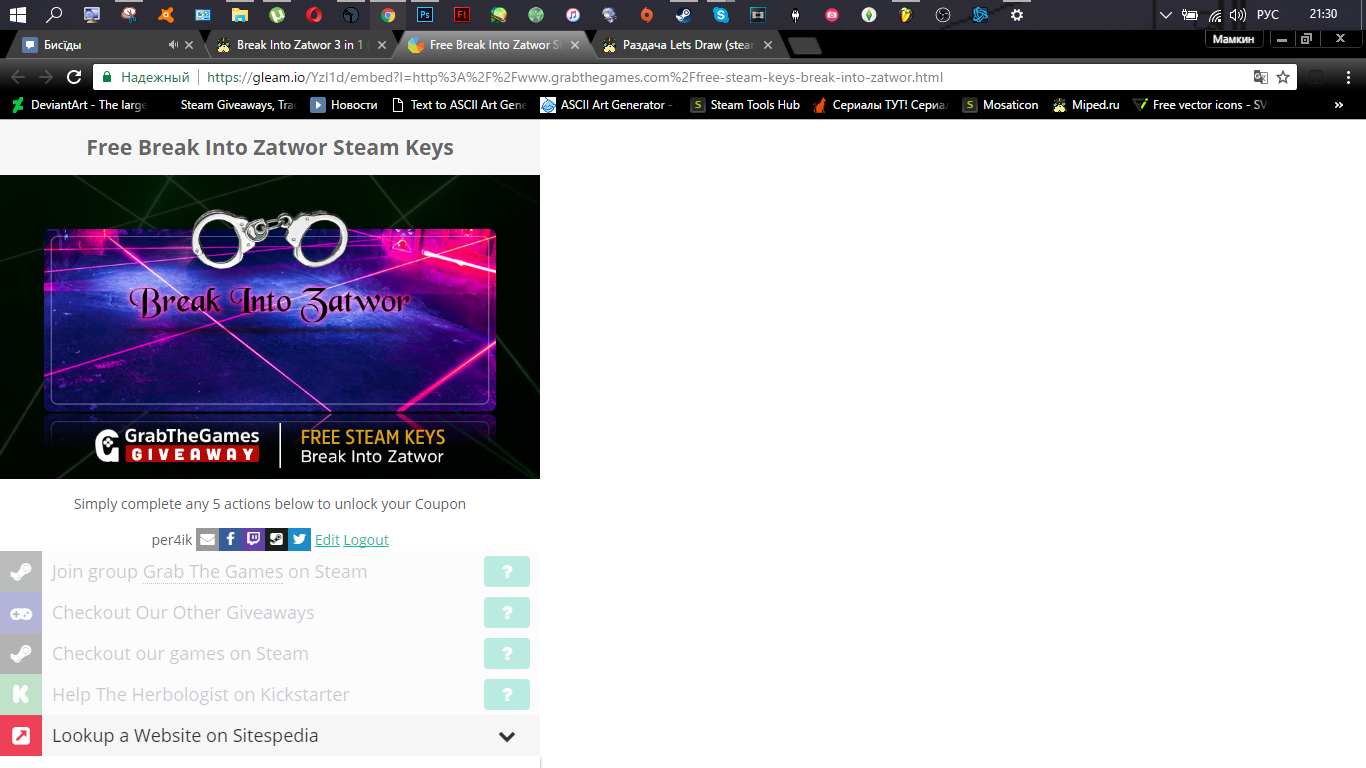Mute the Бисіды tab audio
1366x768 pixels.
tap(174, 45)
